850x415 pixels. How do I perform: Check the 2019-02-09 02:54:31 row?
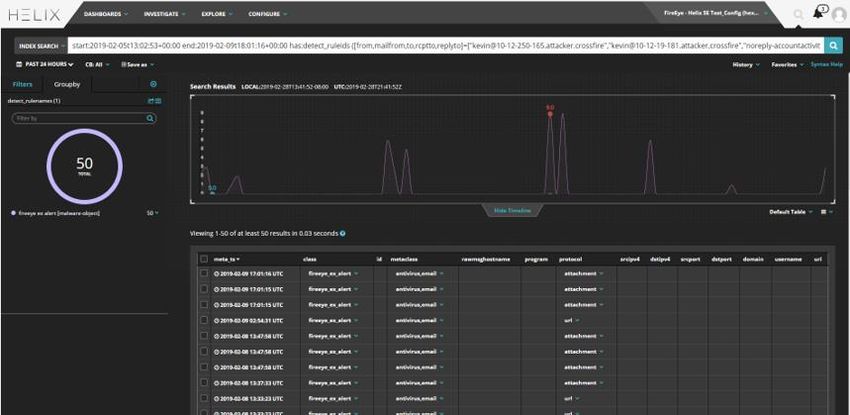pyautogui.click(x=203, y=321)
